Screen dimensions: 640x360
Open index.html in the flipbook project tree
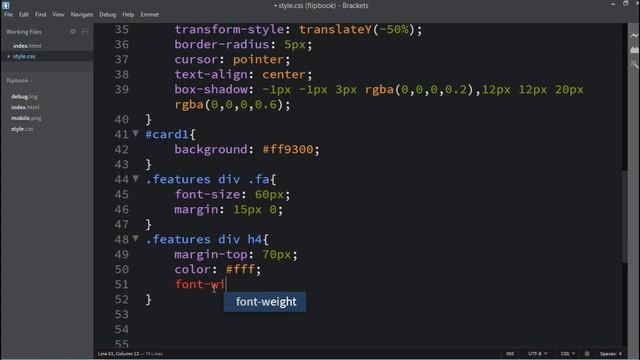(x=25, y=107)
